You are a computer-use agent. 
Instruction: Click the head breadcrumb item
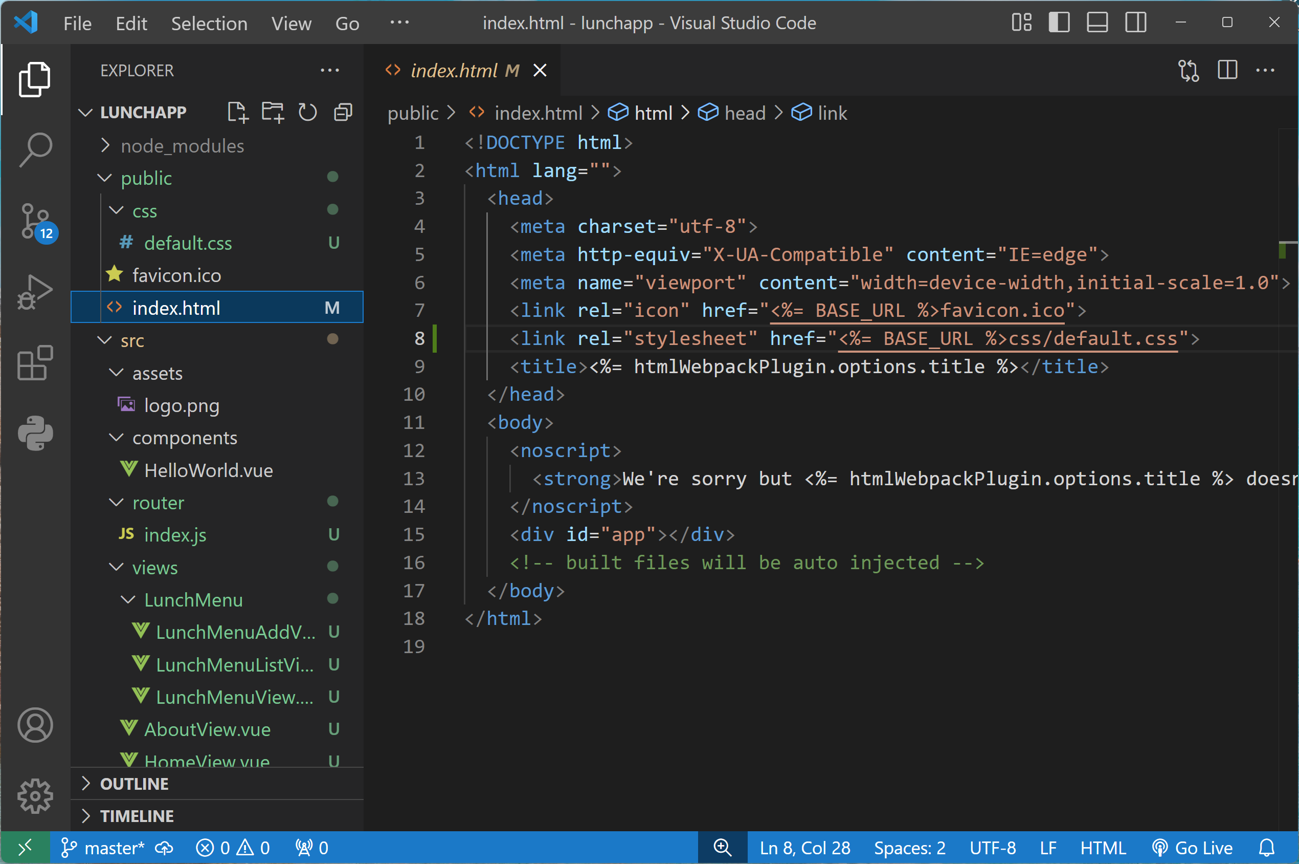click(x=733, y=113)
